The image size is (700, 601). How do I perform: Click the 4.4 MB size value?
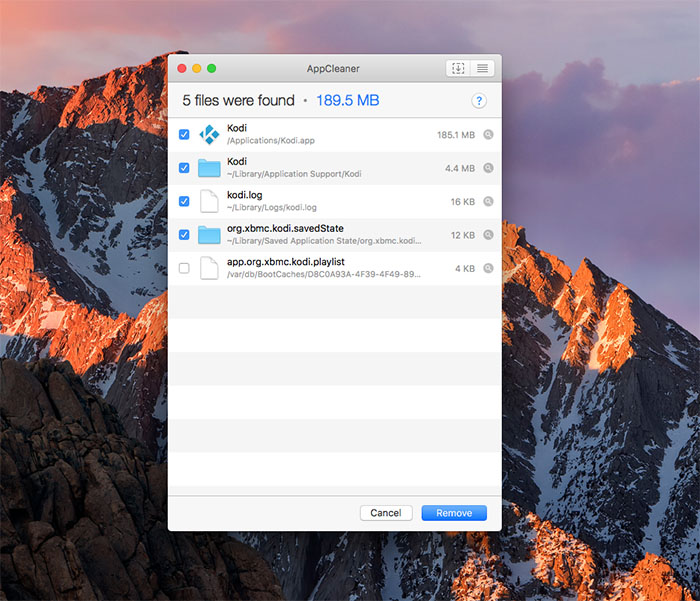point(460,168)
